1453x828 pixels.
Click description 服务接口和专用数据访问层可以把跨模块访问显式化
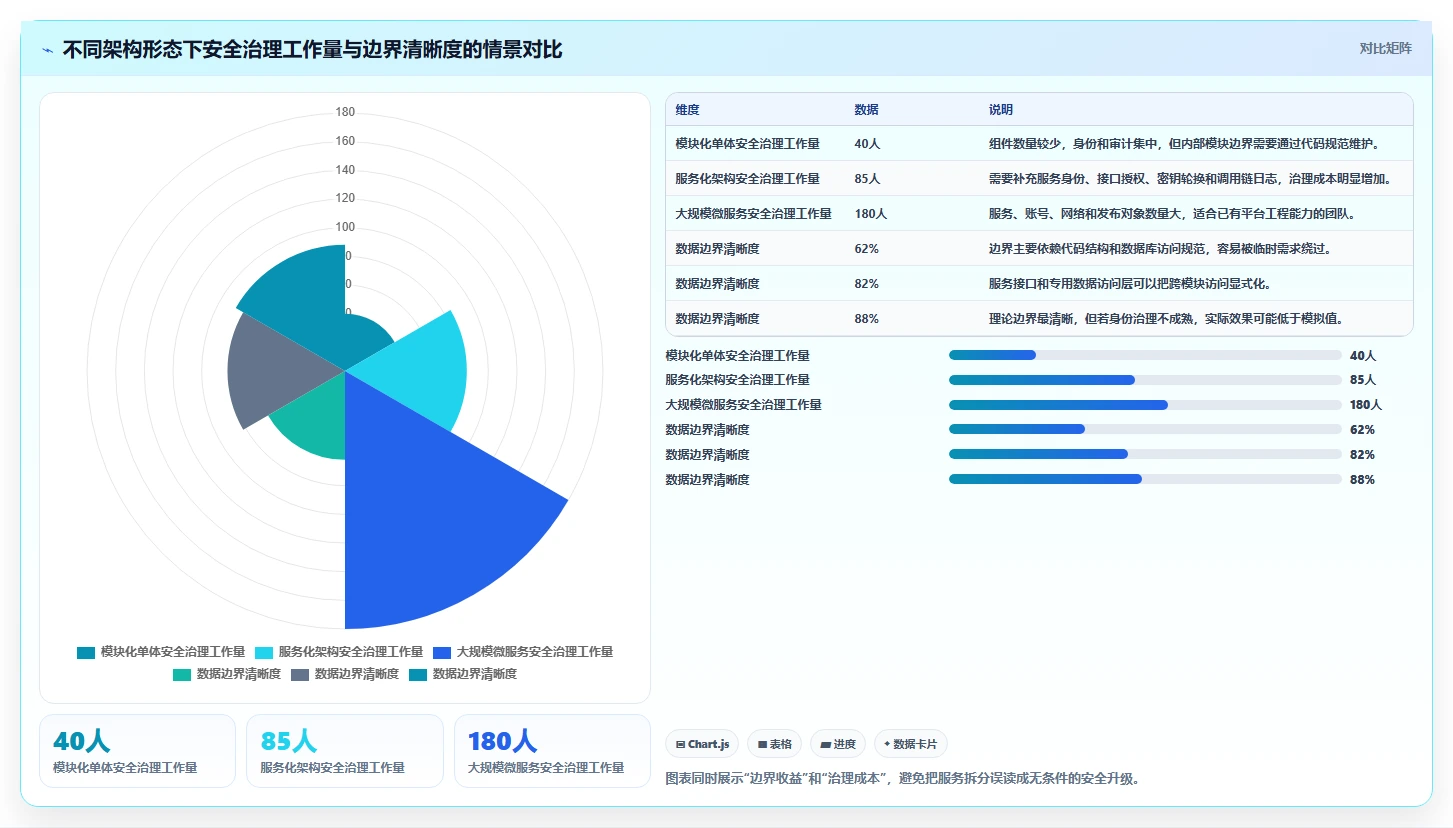click(1130, 284)
